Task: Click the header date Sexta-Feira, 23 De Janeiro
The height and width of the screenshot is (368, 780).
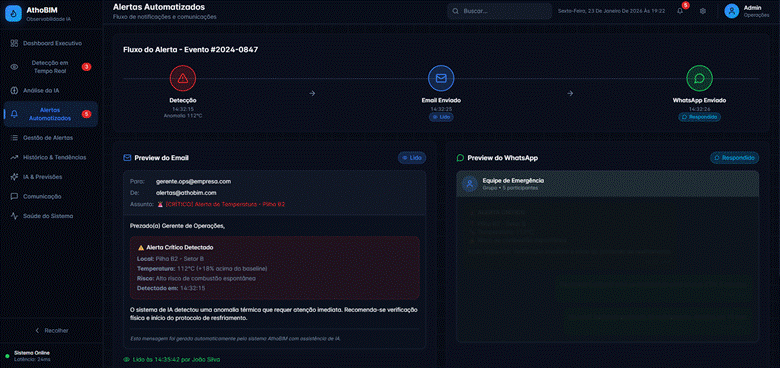Action: [611, 11]
